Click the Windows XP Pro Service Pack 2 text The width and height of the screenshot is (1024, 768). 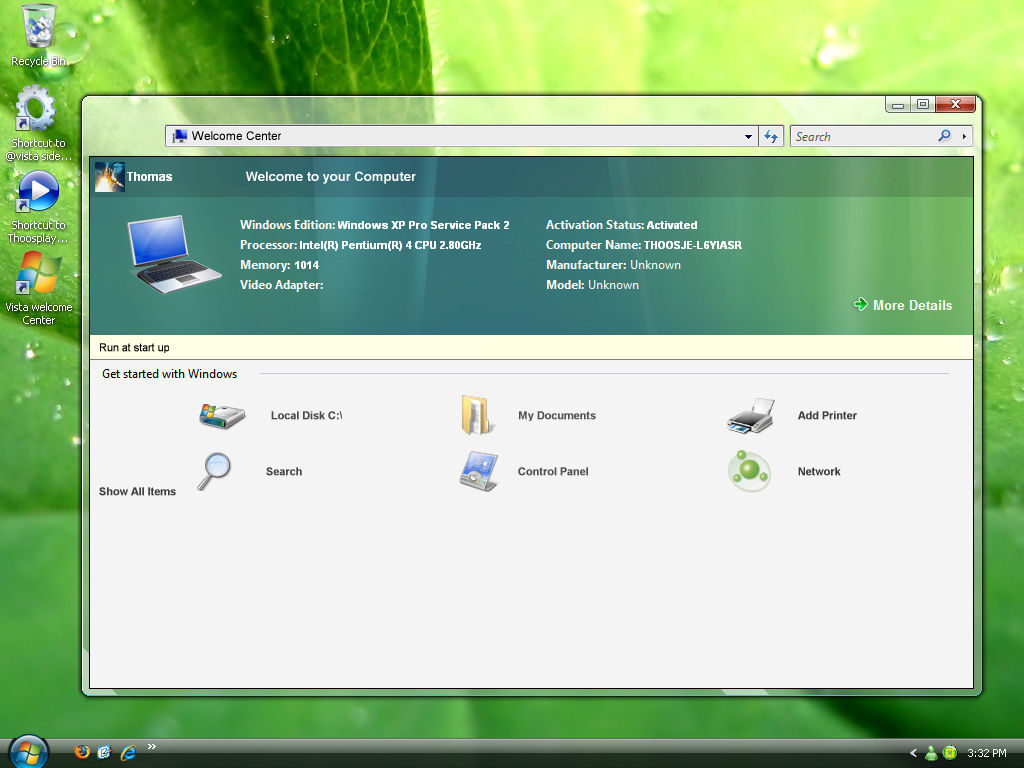coord(423,225)
